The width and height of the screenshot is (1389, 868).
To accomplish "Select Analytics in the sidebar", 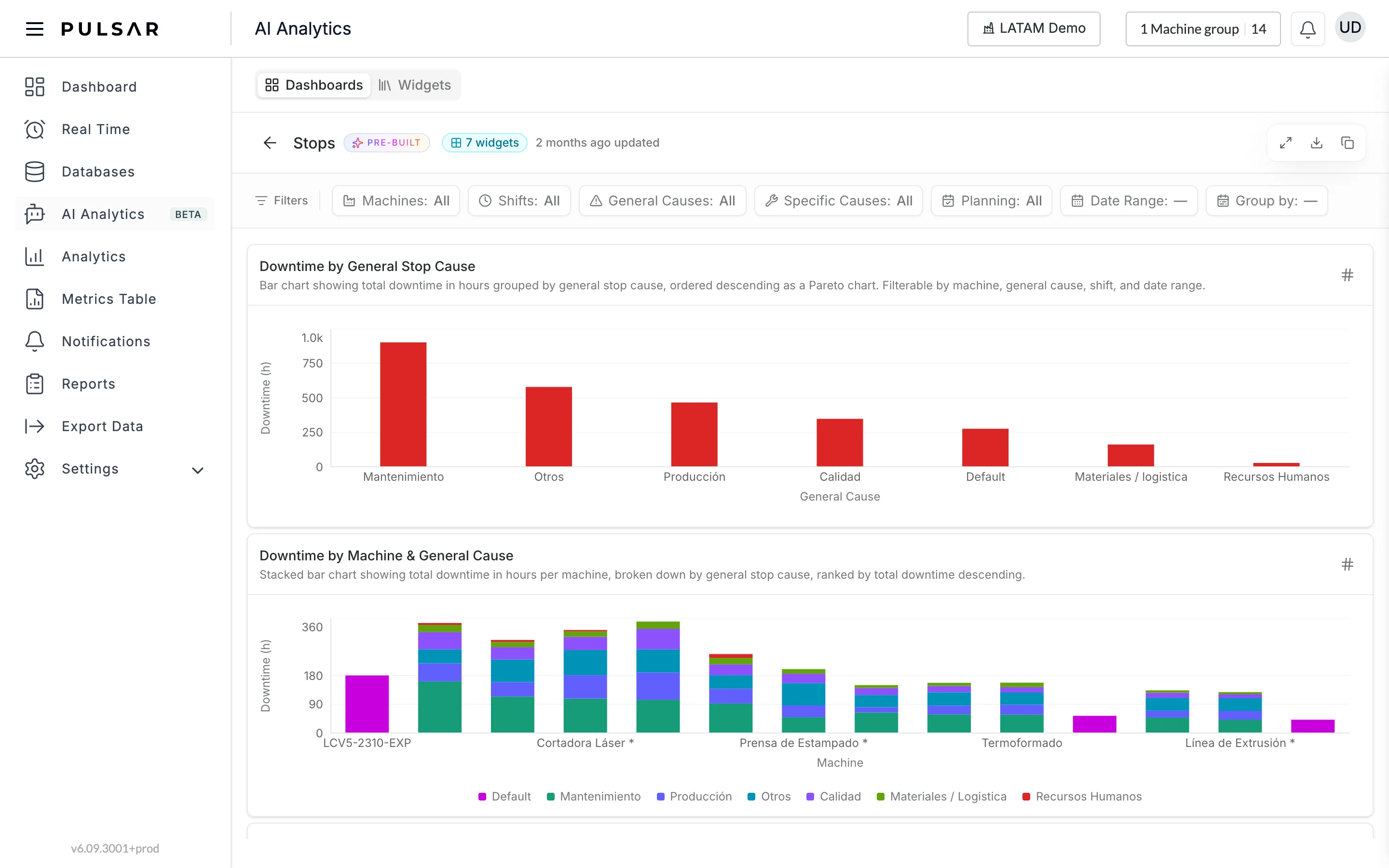I will point(115,257).
